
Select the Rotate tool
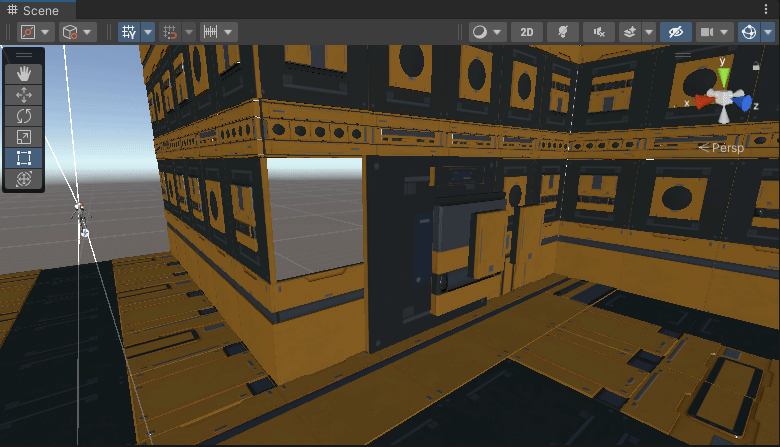(x=24, y=116)
